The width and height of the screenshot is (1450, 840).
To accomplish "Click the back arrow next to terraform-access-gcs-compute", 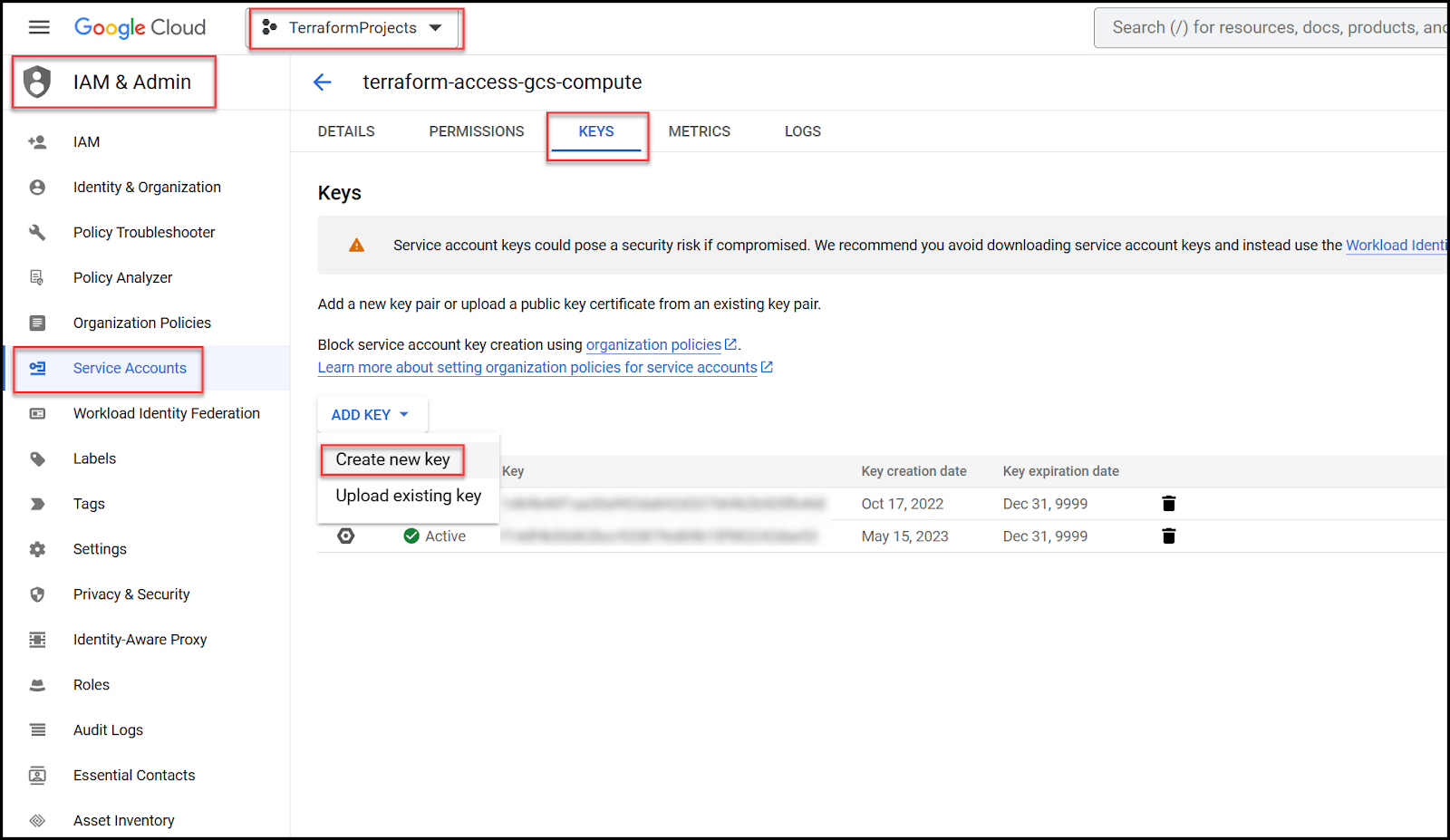I will tap(323, 82).
